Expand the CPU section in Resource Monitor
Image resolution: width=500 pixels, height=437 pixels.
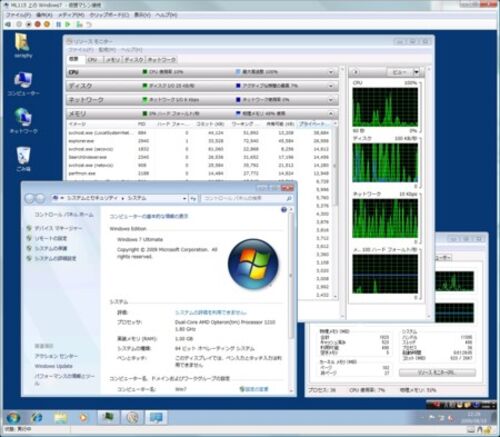331,72
